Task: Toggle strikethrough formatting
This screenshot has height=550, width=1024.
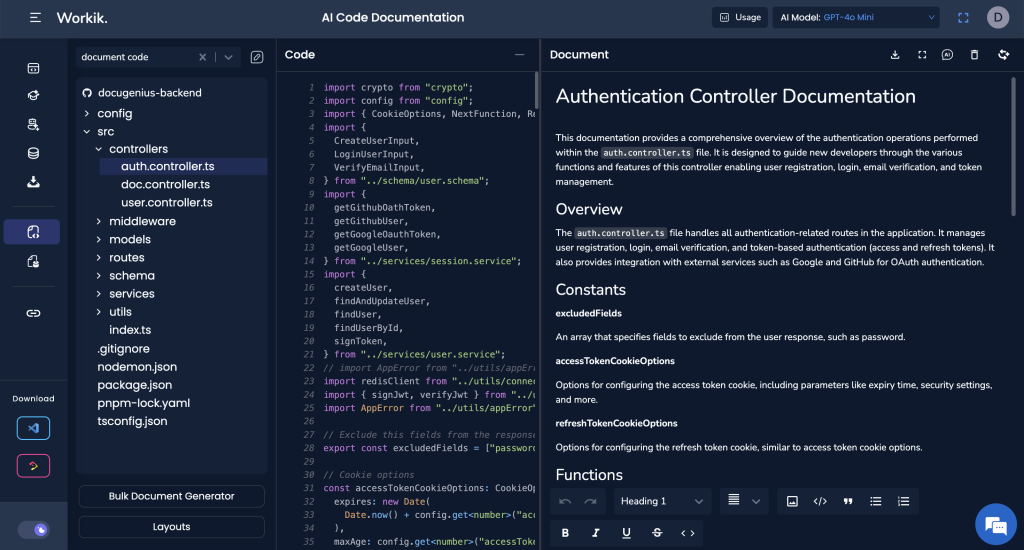Action: tap(657, 533)
